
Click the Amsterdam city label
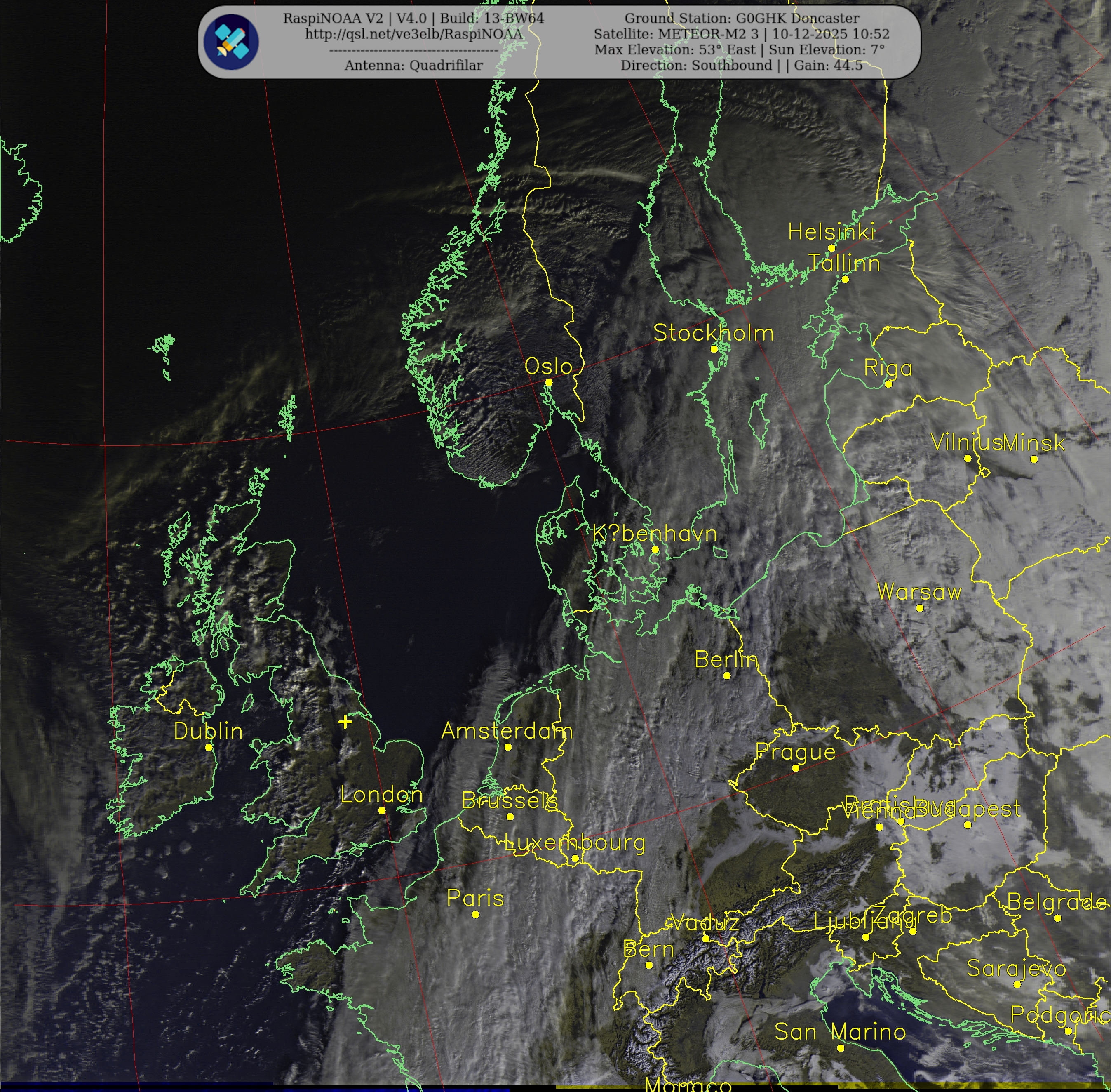[507, 731]
